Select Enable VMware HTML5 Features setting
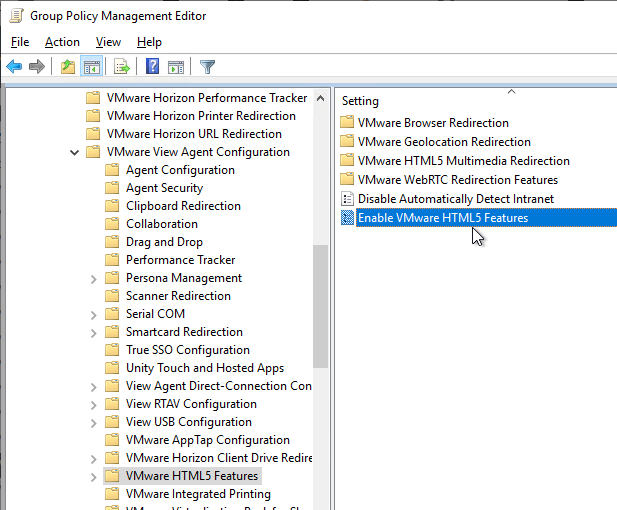 pyautogui.click(x=443, y=218)
